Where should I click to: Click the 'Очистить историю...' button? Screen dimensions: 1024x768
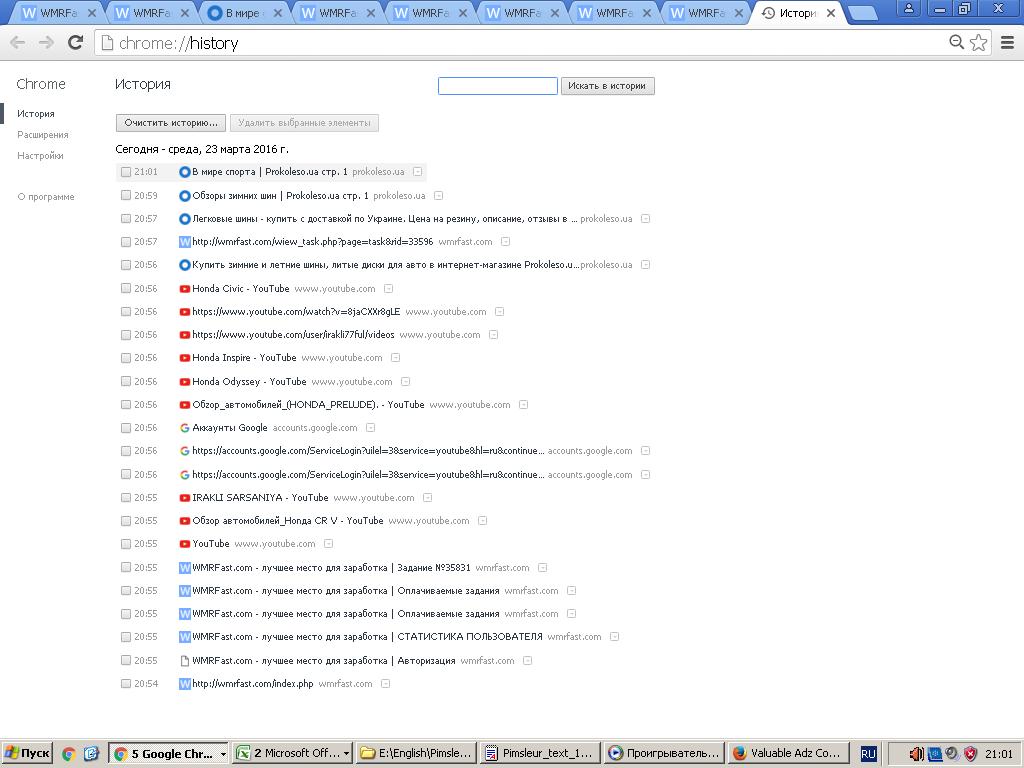coord(171,123)
